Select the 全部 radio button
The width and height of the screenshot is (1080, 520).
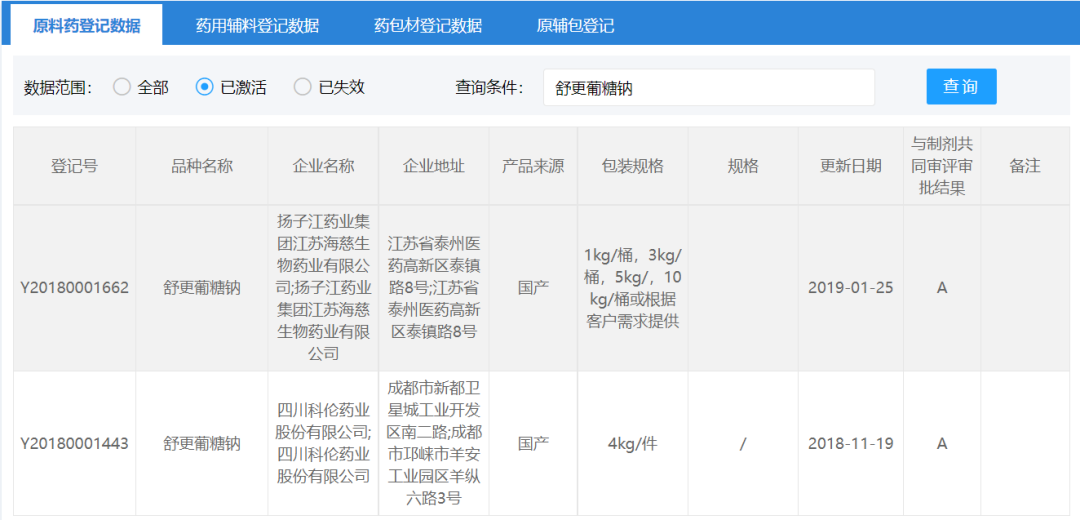[122, 87]
